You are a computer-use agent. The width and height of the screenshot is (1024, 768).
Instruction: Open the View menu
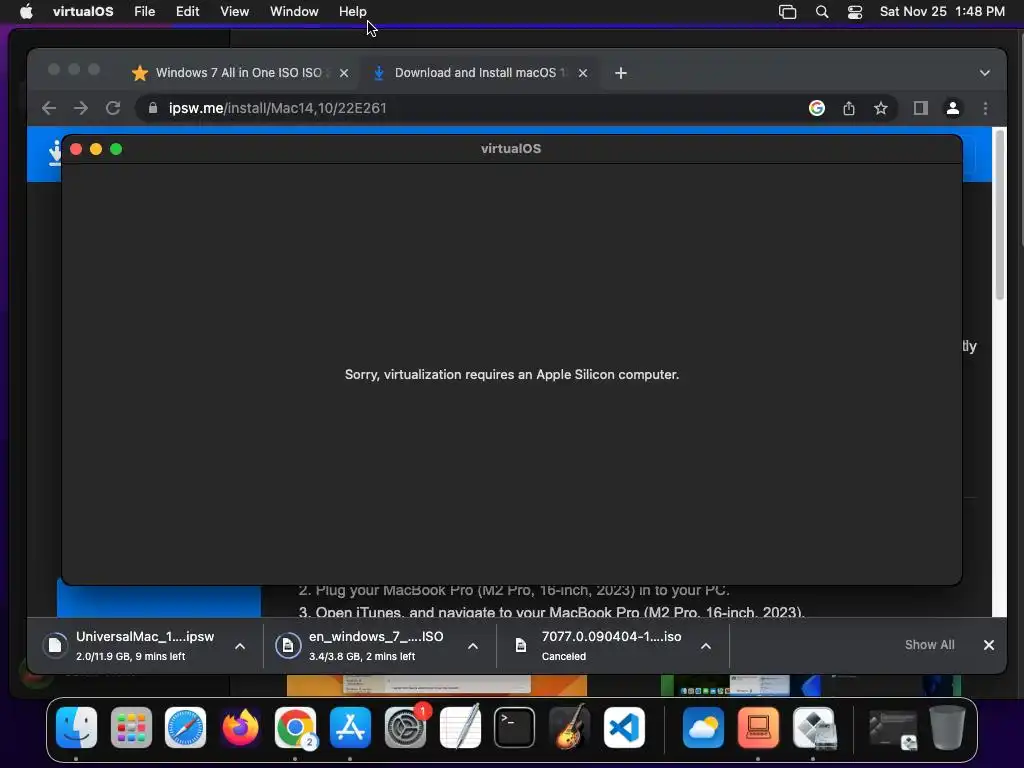[234, 11]
